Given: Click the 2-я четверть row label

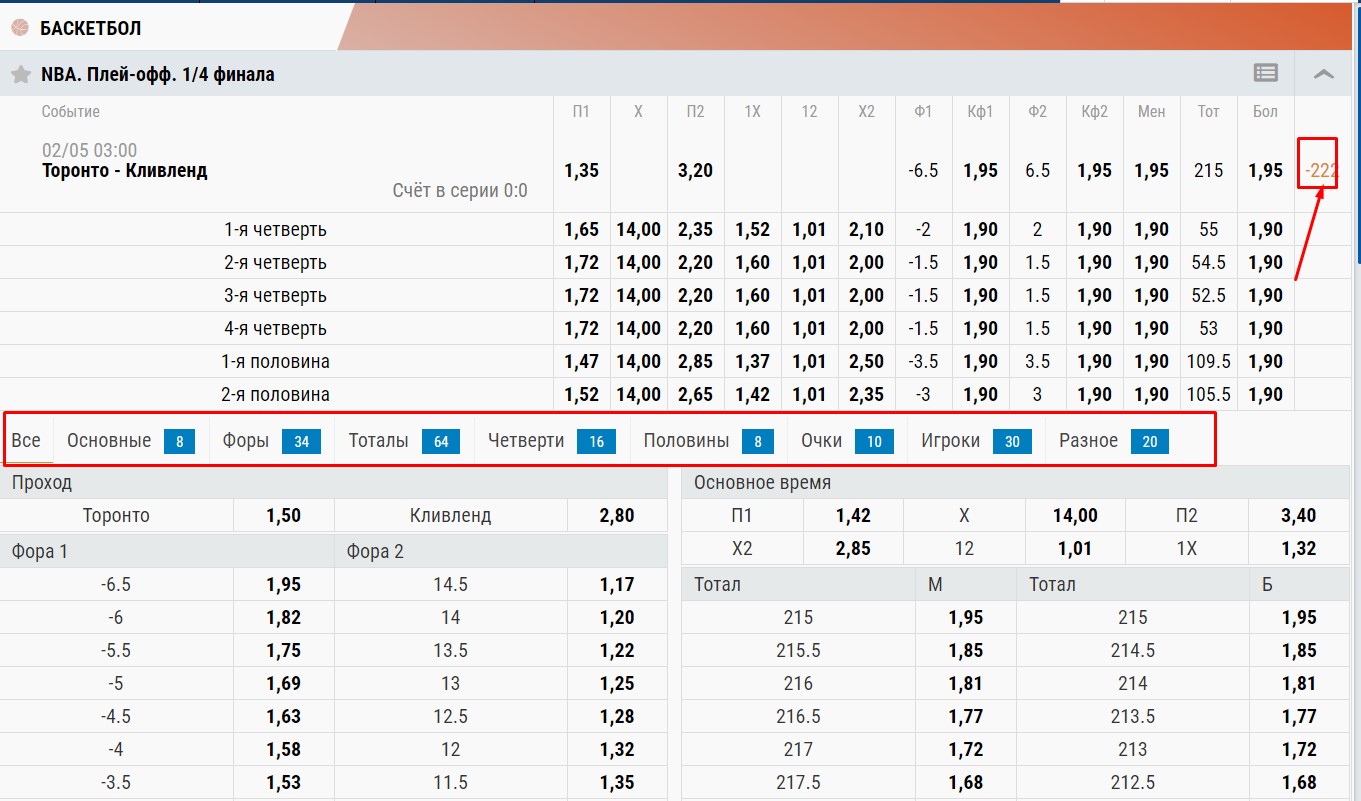Looking at the screenshot, I should click(275, 263).
